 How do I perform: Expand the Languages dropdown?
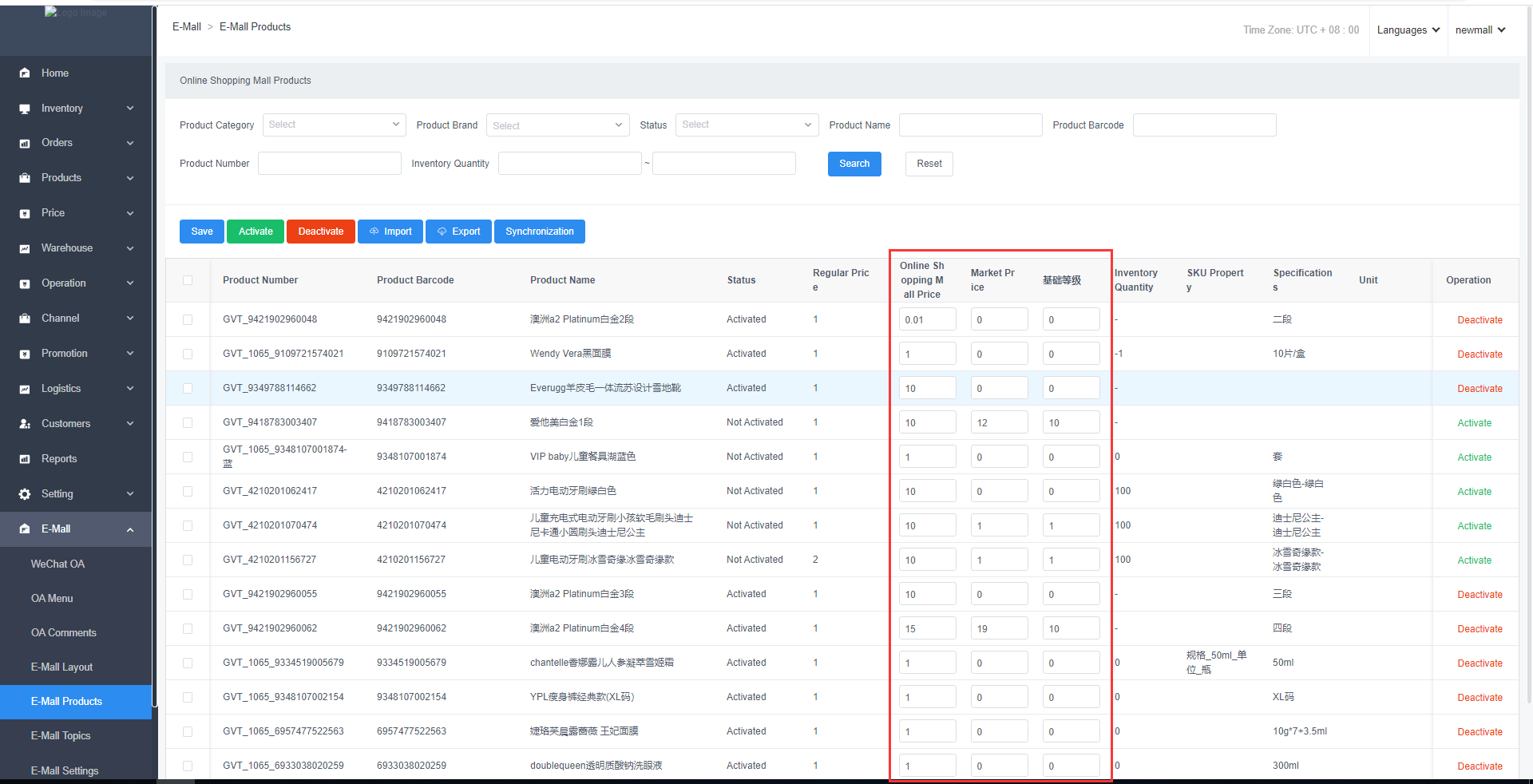pyautogui.click(x=1408, y=30)
